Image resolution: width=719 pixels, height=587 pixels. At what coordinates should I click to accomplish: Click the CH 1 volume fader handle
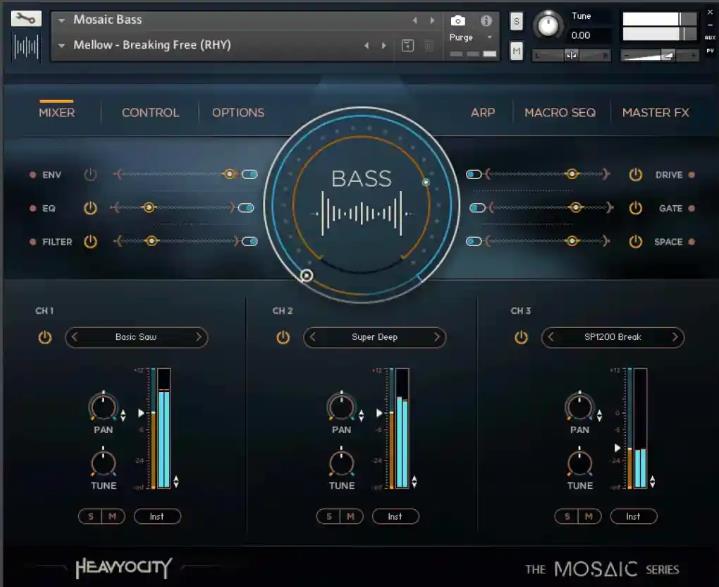[141, 413]
